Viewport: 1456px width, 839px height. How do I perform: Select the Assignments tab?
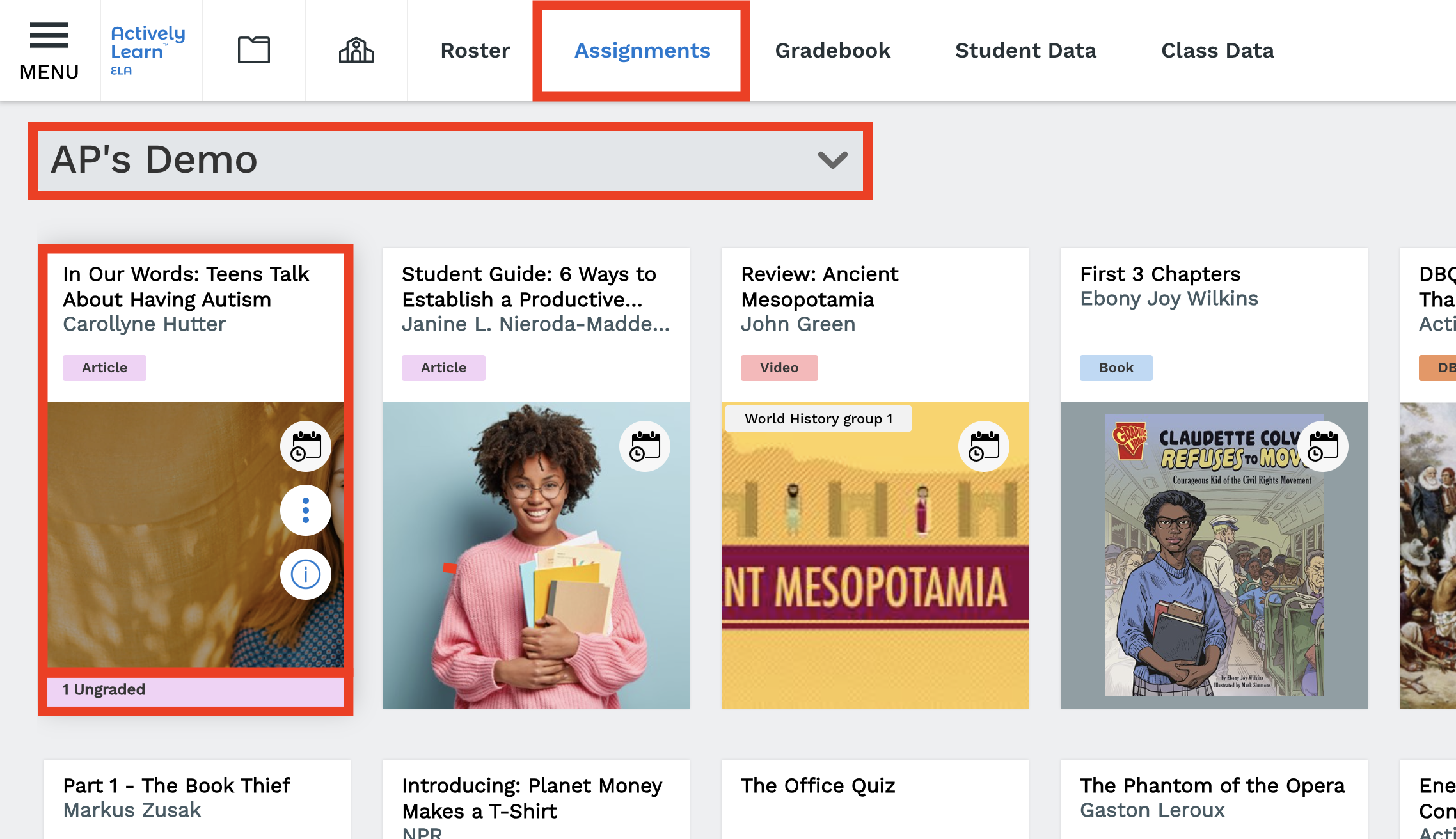pyautogui.click(x=642, y=51)
